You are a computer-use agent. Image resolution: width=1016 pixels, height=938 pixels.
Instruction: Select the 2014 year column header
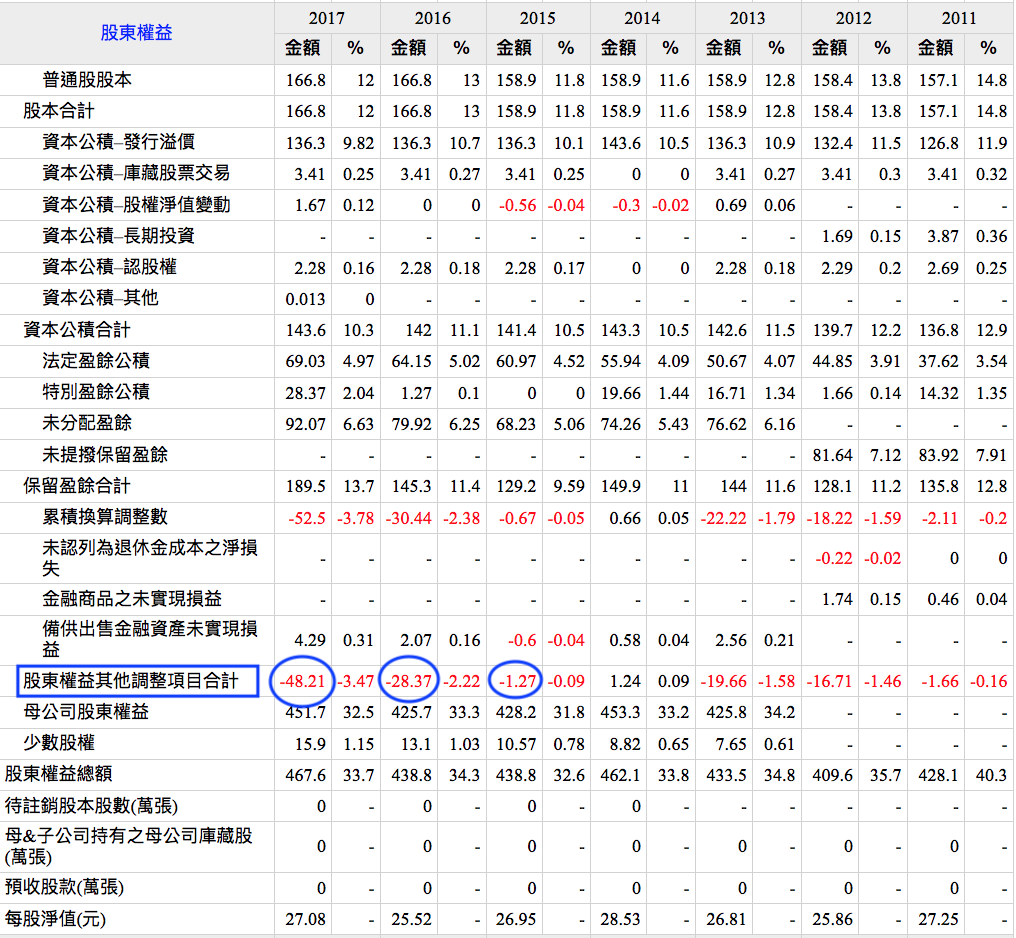[642, 18]
